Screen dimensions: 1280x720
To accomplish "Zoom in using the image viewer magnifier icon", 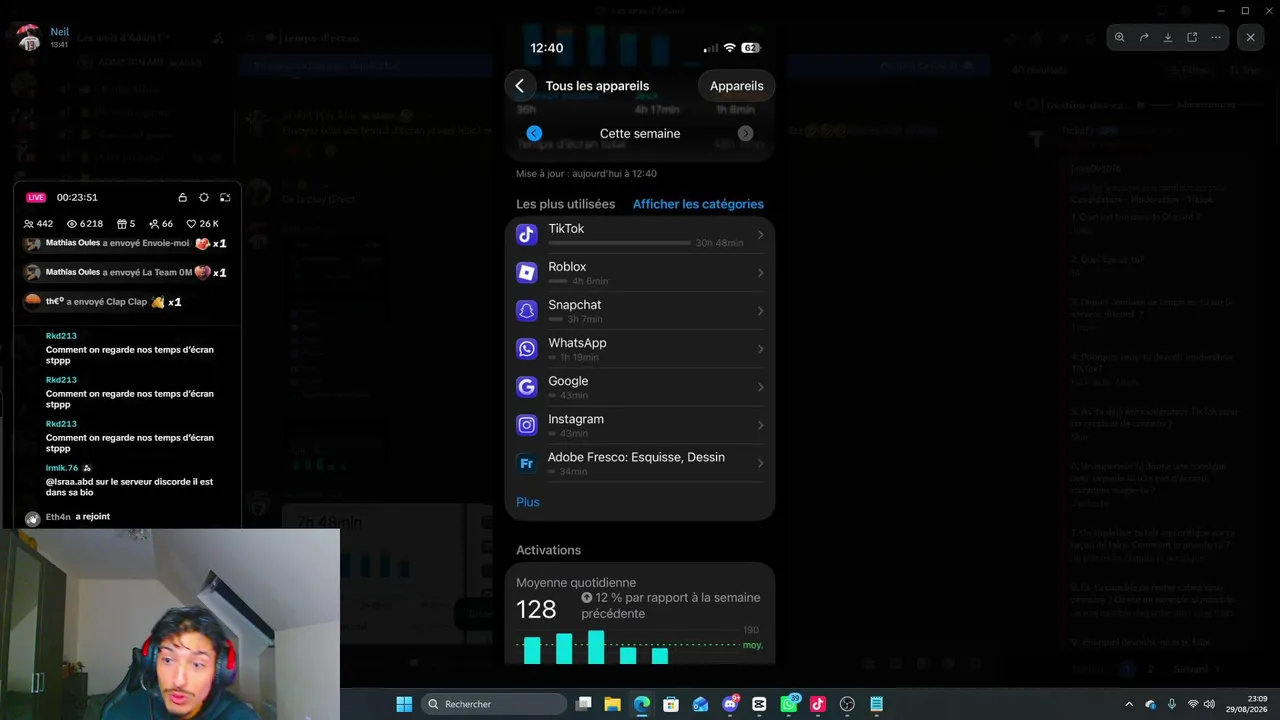I will click(x=1120, y=37).
